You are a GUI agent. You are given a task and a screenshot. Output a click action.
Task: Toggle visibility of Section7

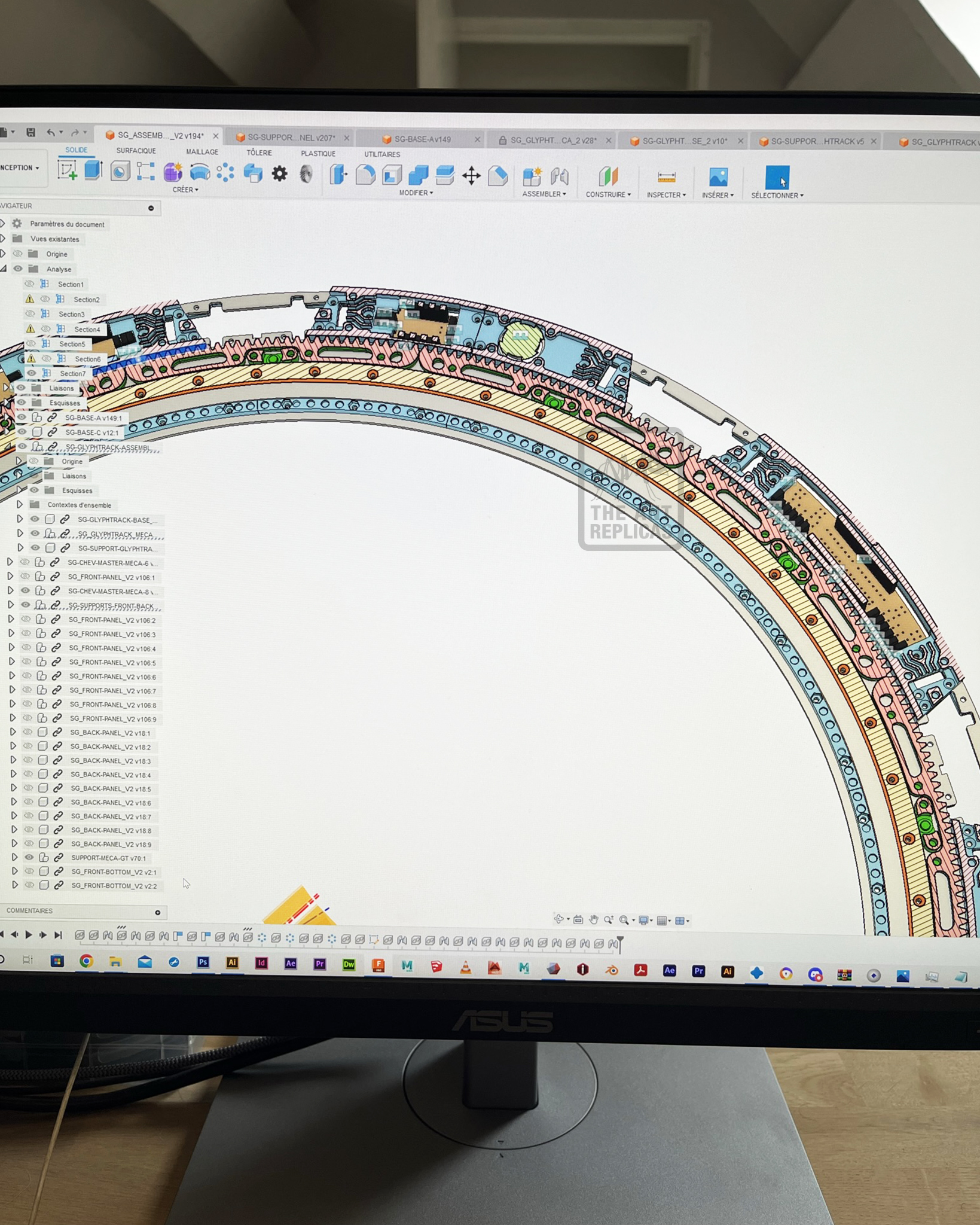tap(31, 373)
